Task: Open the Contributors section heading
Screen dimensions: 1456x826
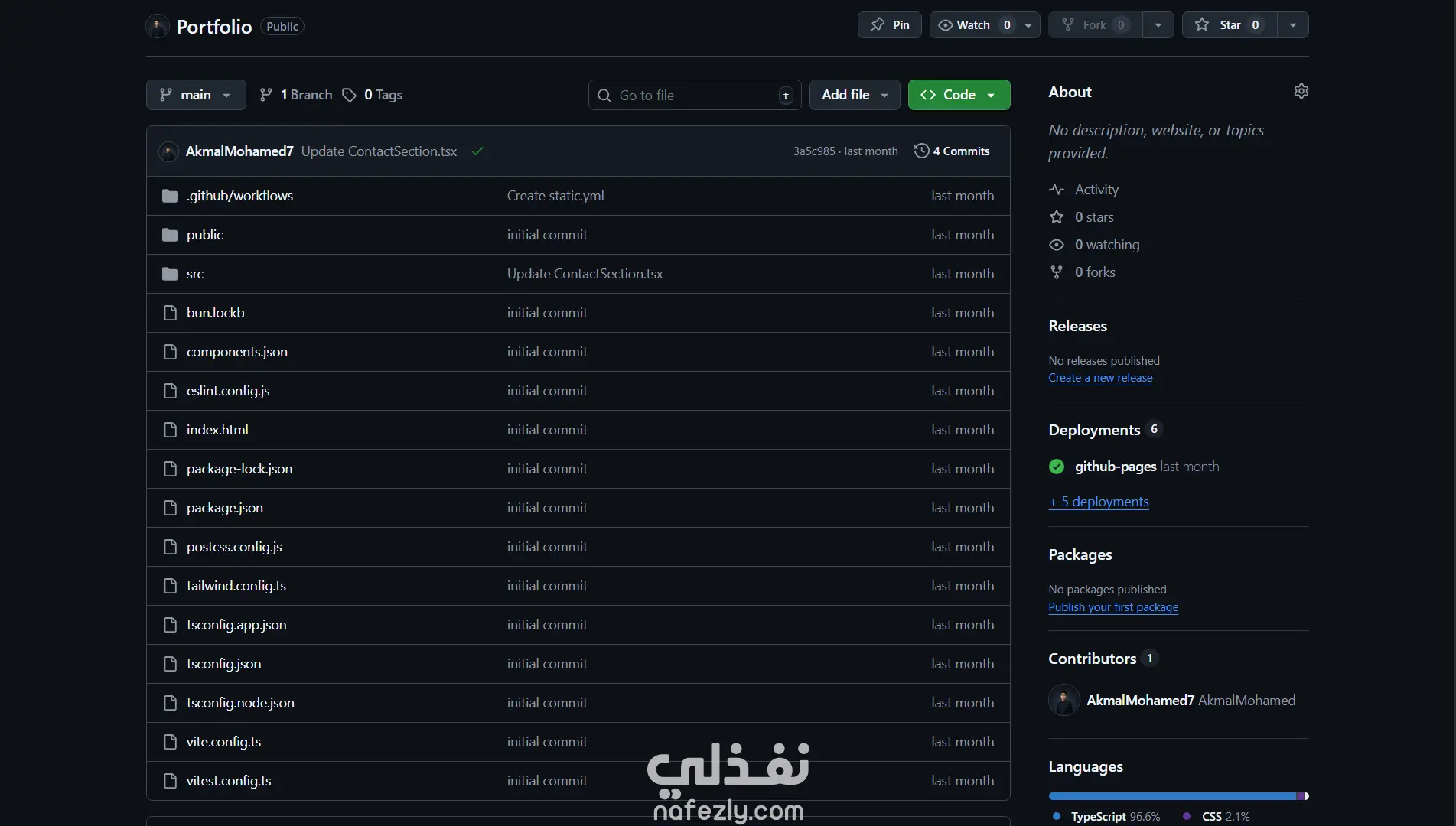Action: pyautogui.click(x=1092, y=659)
